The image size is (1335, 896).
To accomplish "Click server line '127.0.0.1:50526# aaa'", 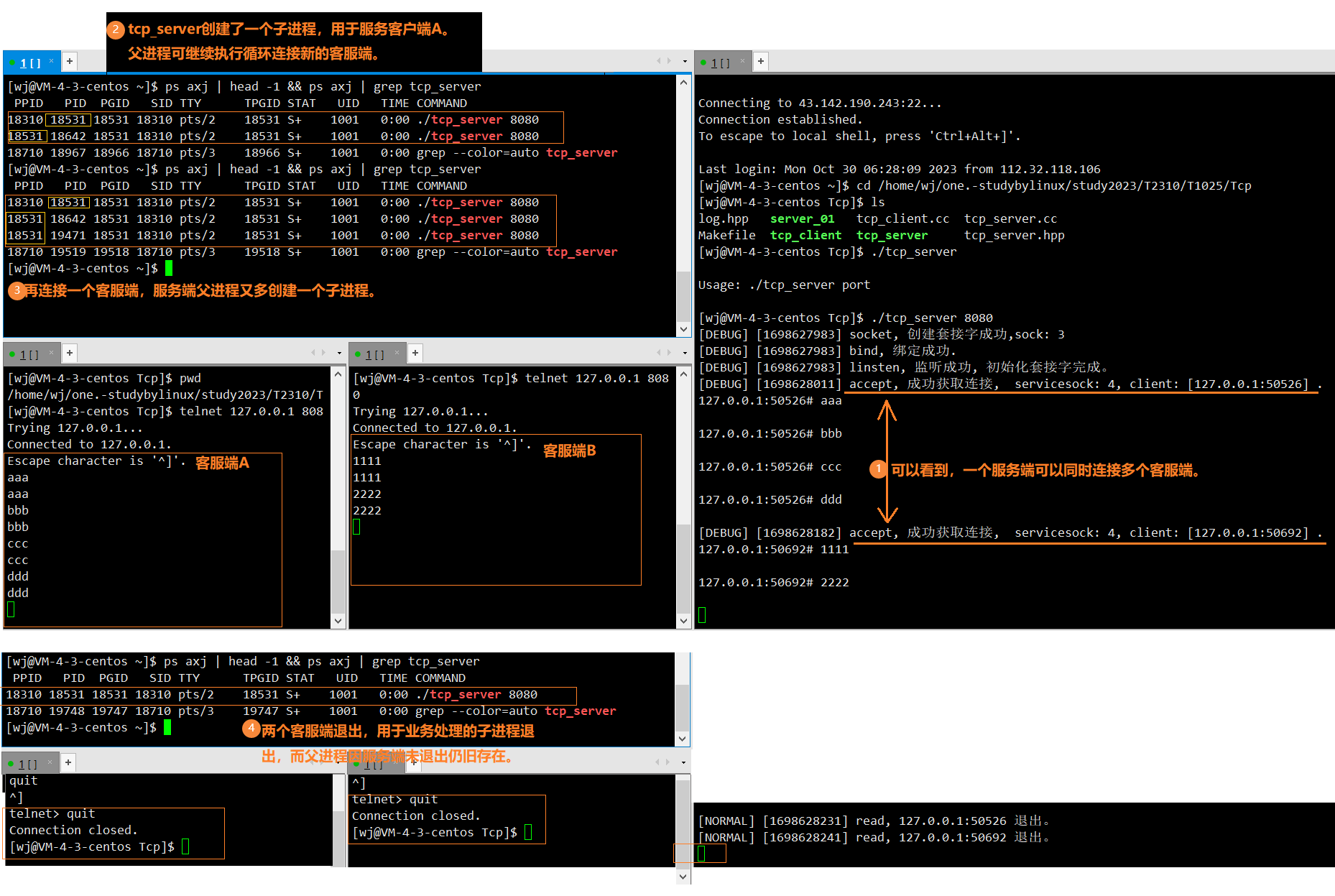I will tap(770, 400).
